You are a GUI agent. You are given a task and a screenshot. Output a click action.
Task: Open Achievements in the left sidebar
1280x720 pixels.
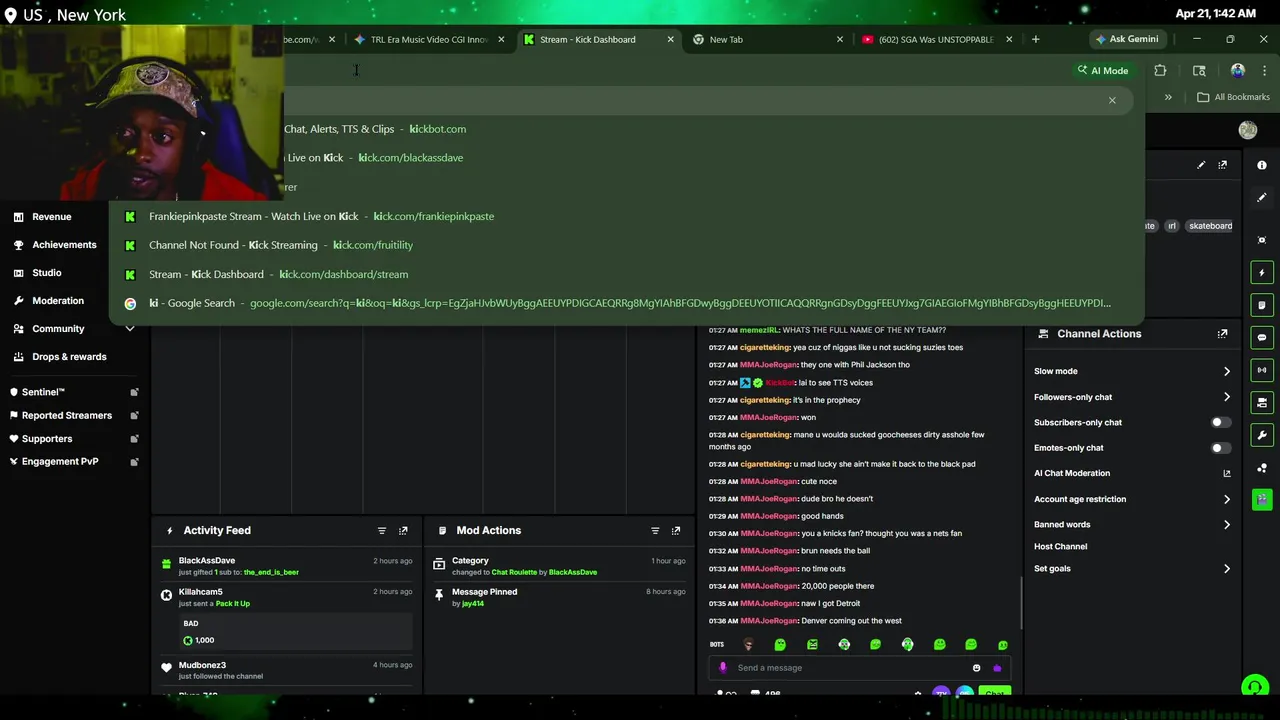click(x=64, y=245)
